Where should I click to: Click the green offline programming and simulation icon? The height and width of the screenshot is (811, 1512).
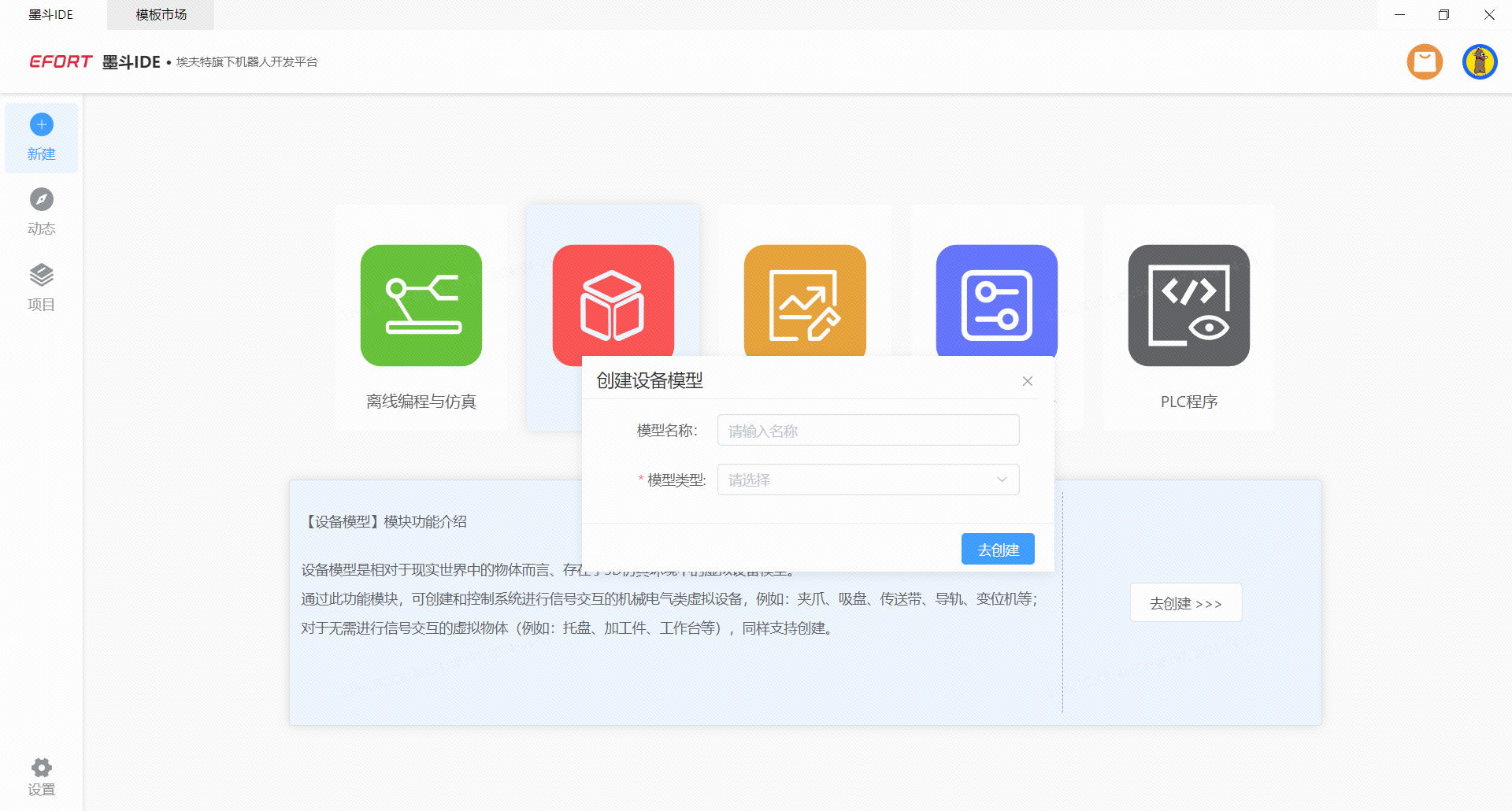click(421, 306)
